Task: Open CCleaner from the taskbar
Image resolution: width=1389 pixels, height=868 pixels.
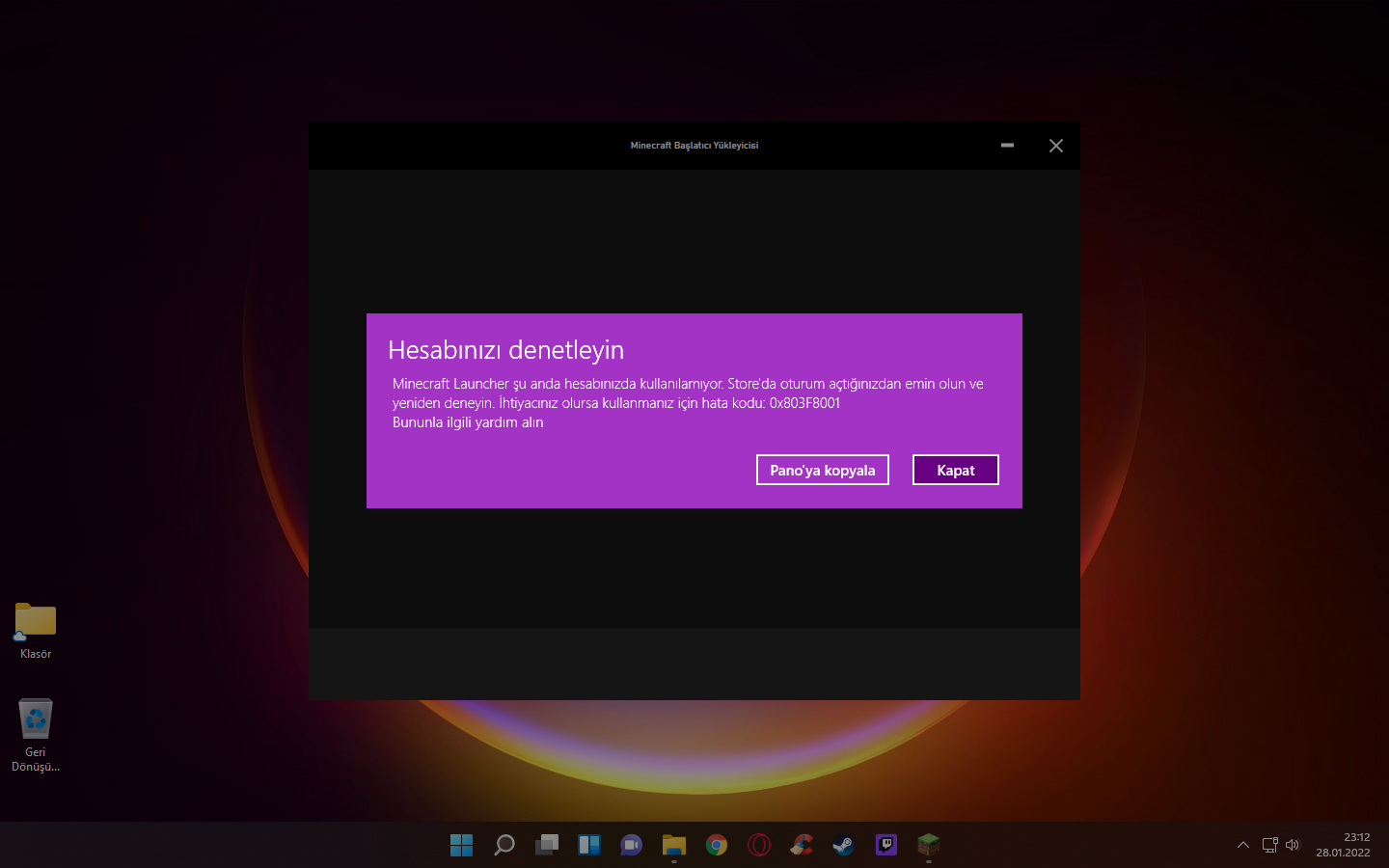Action: (x=802, y=845)
